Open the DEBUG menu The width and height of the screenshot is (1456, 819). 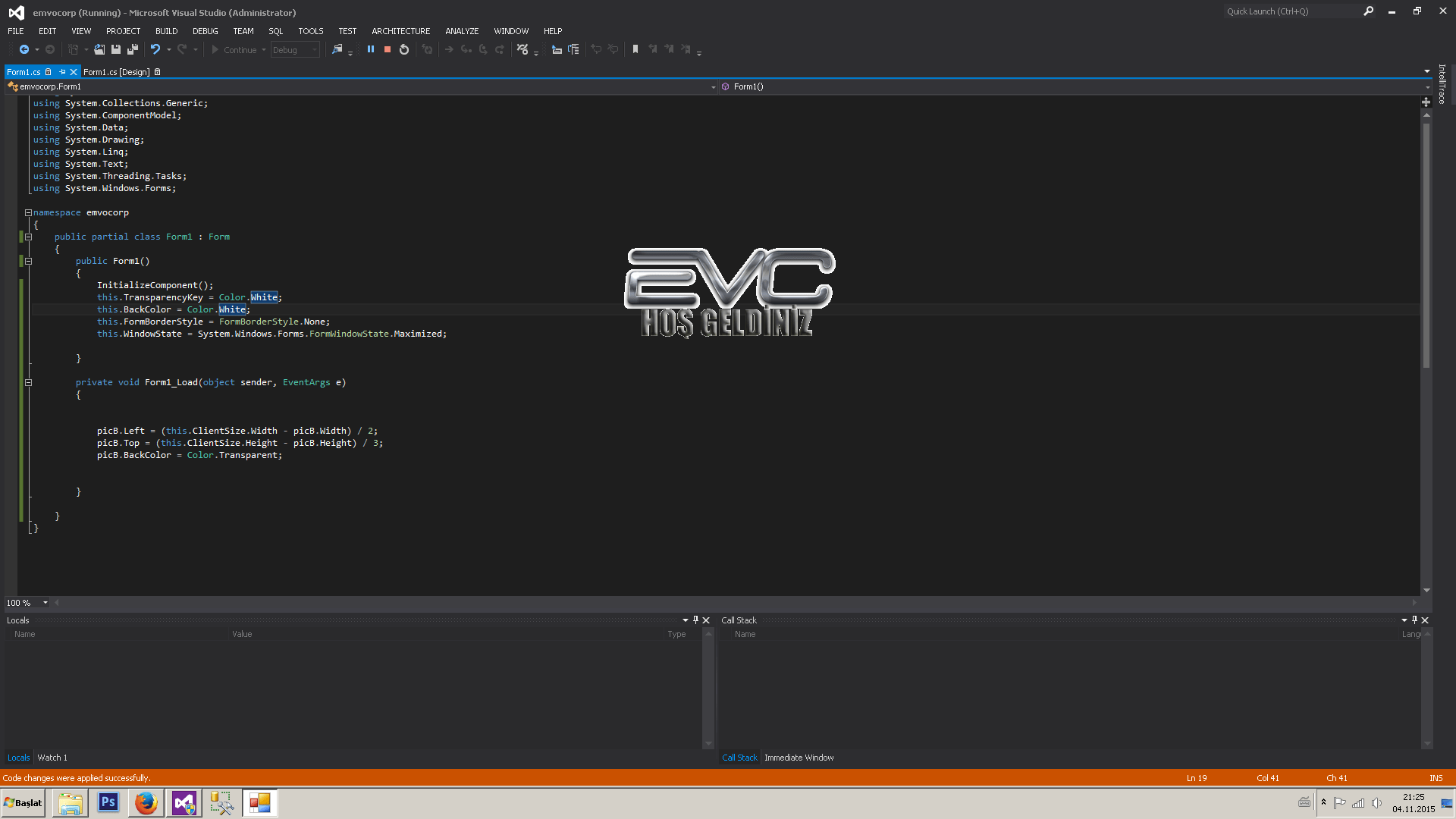coord(205,31)
